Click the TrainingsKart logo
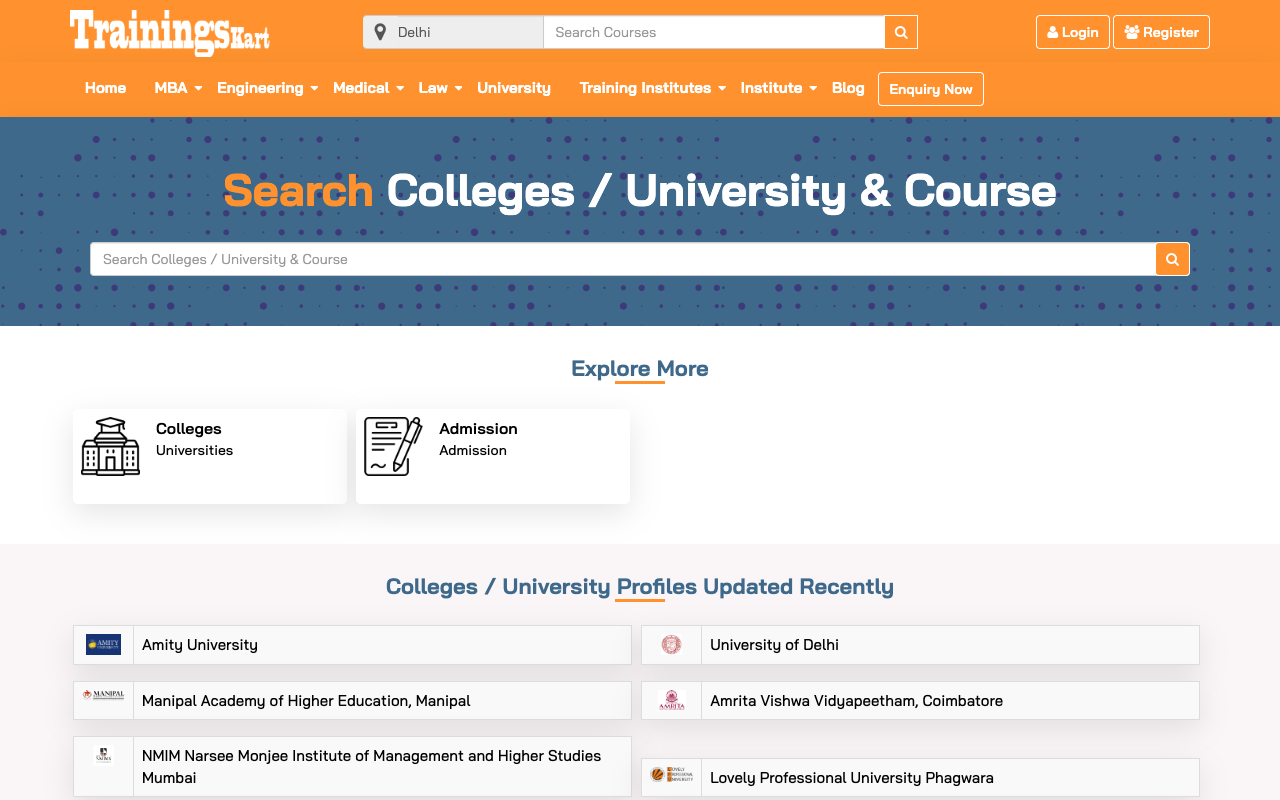The width and height of the screenshot is (1280, 800). [x=170, y=32]
